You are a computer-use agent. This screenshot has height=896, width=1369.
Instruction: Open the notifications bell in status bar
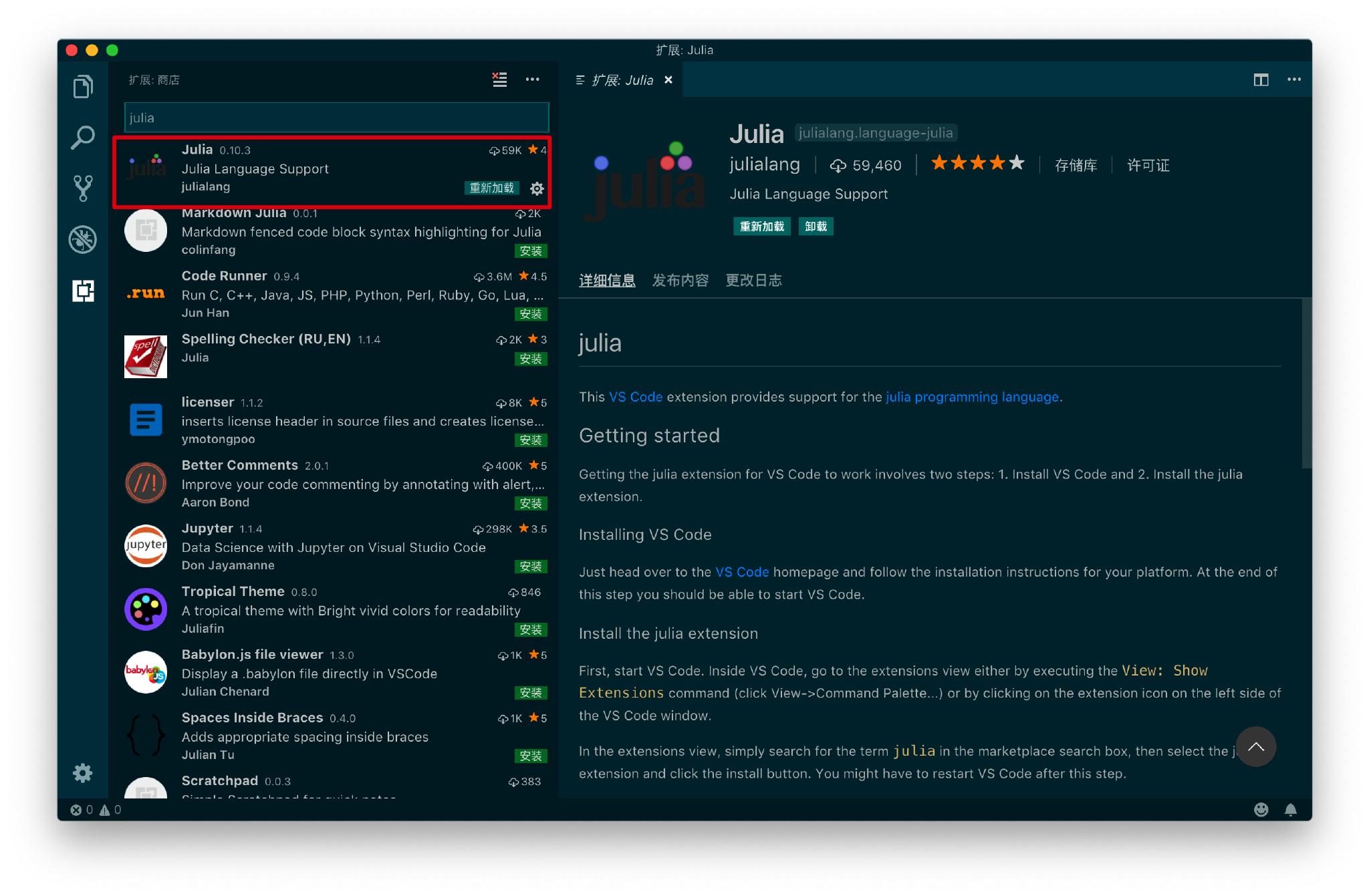[x=1290, y=810]
